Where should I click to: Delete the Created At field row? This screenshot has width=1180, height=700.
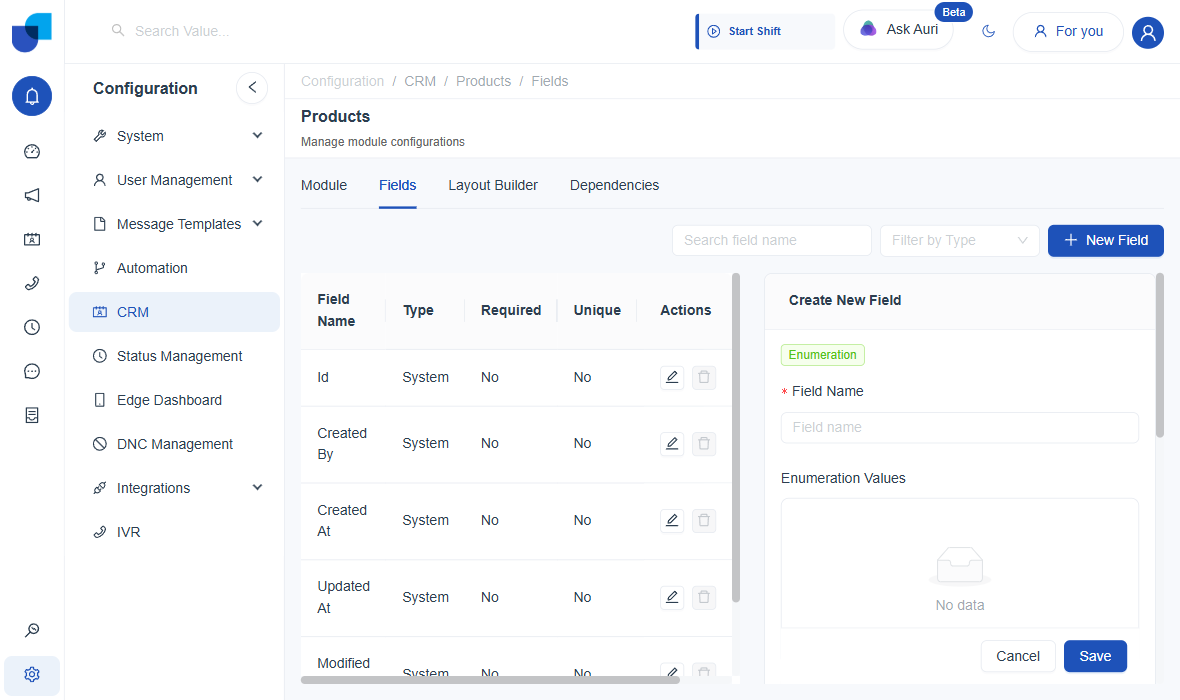(x=704, y=520)
